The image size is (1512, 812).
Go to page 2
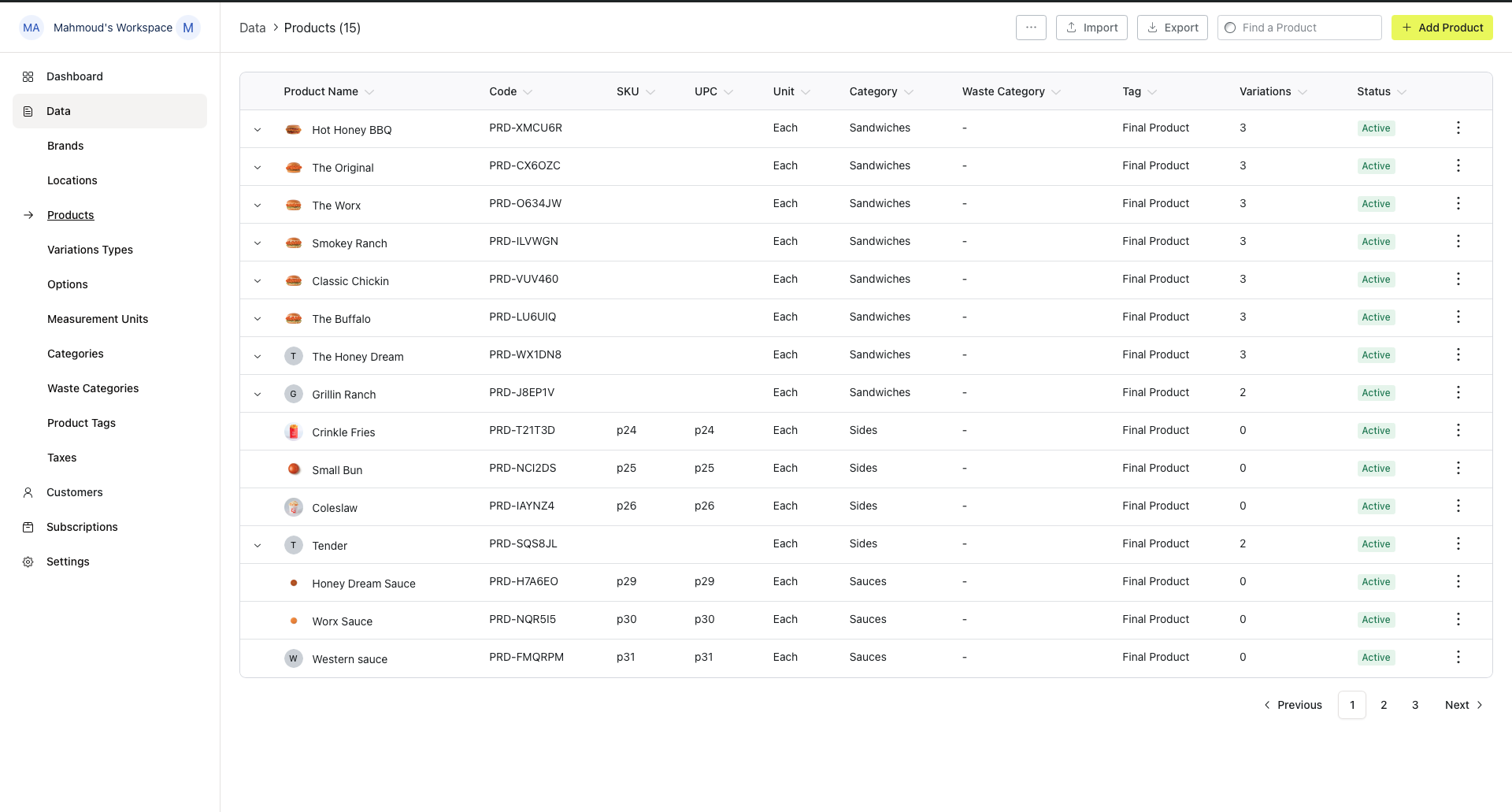(x=1384, y=705)
